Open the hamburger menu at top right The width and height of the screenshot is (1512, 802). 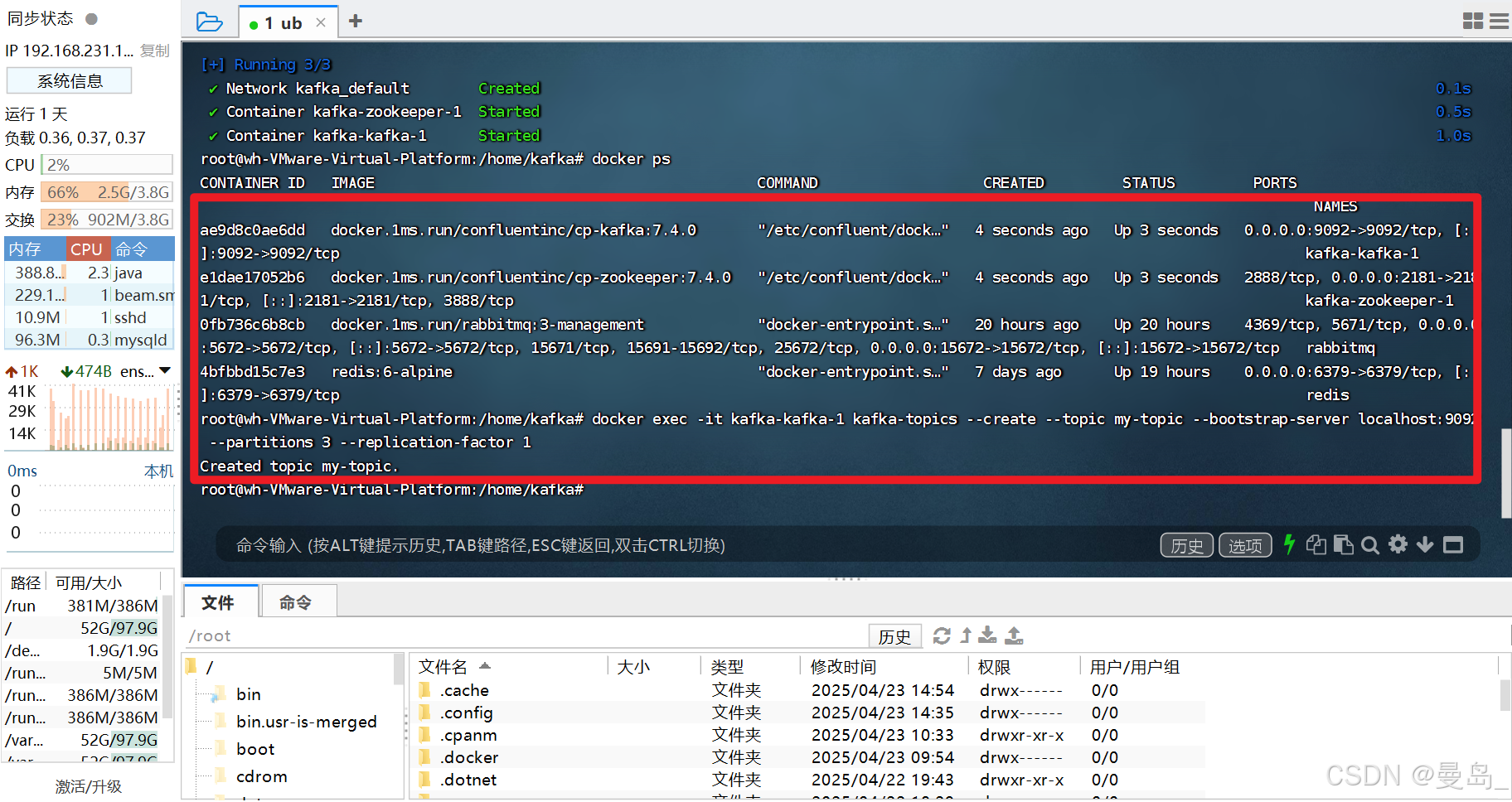1500,21
